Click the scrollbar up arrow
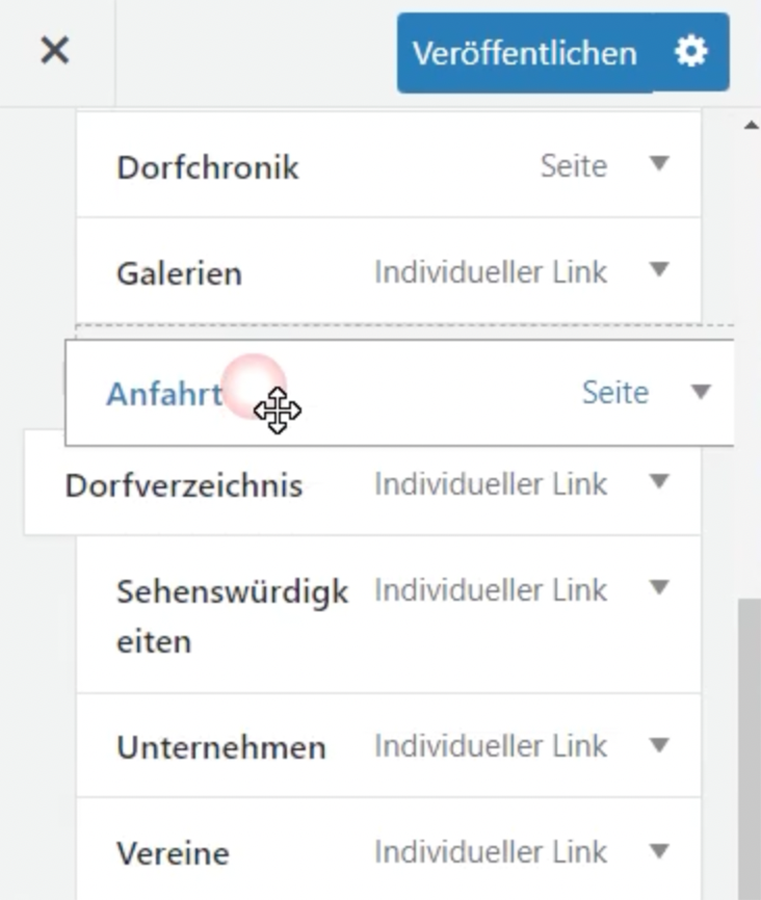Screen dimensions: 761x900 tap(751, 125)
